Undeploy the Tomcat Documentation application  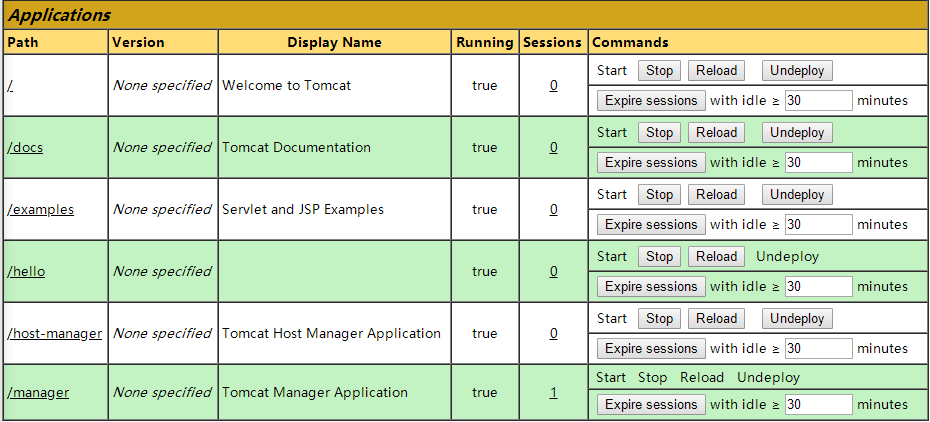coord(797,133)
